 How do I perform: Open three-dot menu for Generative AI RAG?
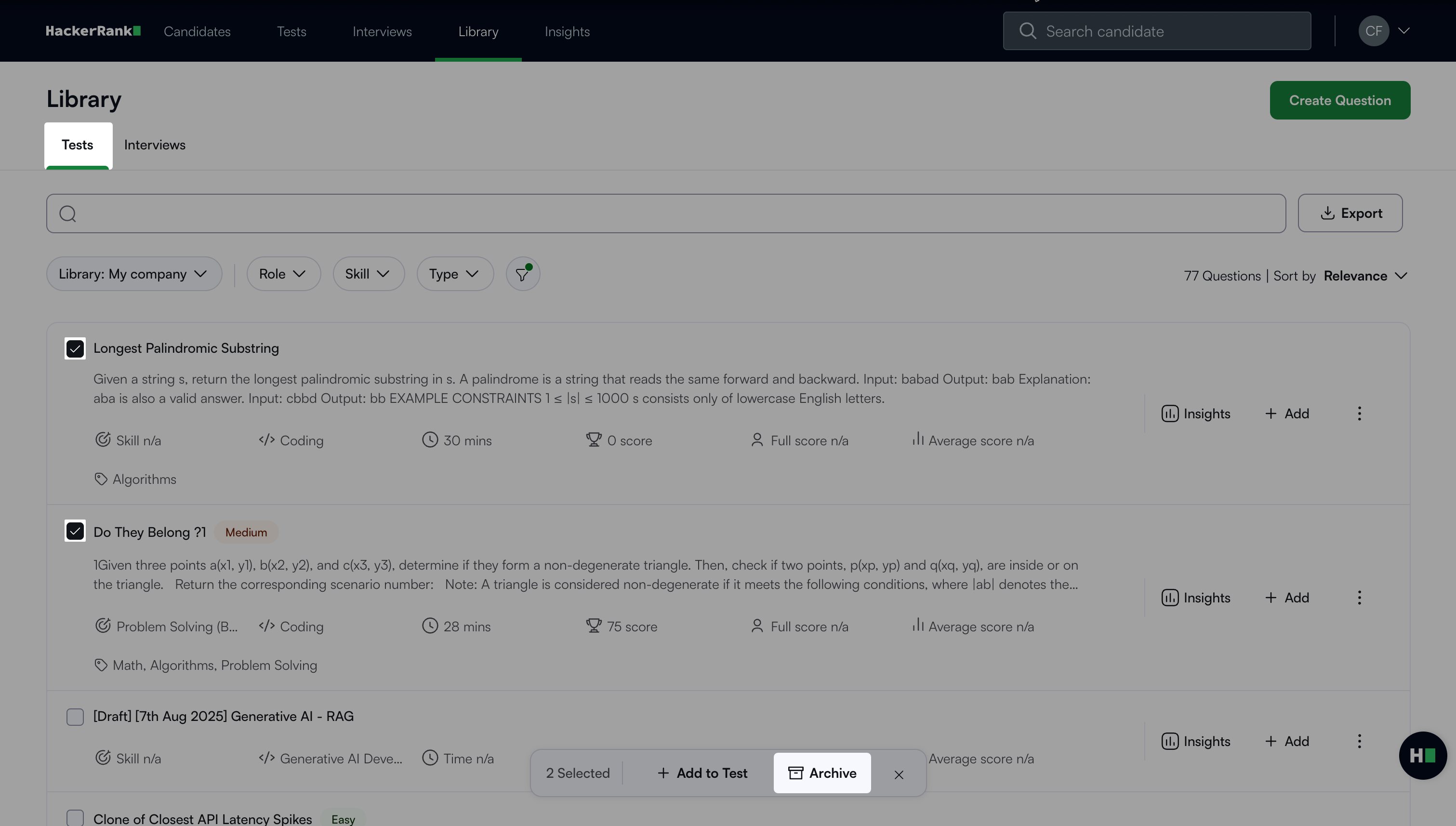[1359, 741]
